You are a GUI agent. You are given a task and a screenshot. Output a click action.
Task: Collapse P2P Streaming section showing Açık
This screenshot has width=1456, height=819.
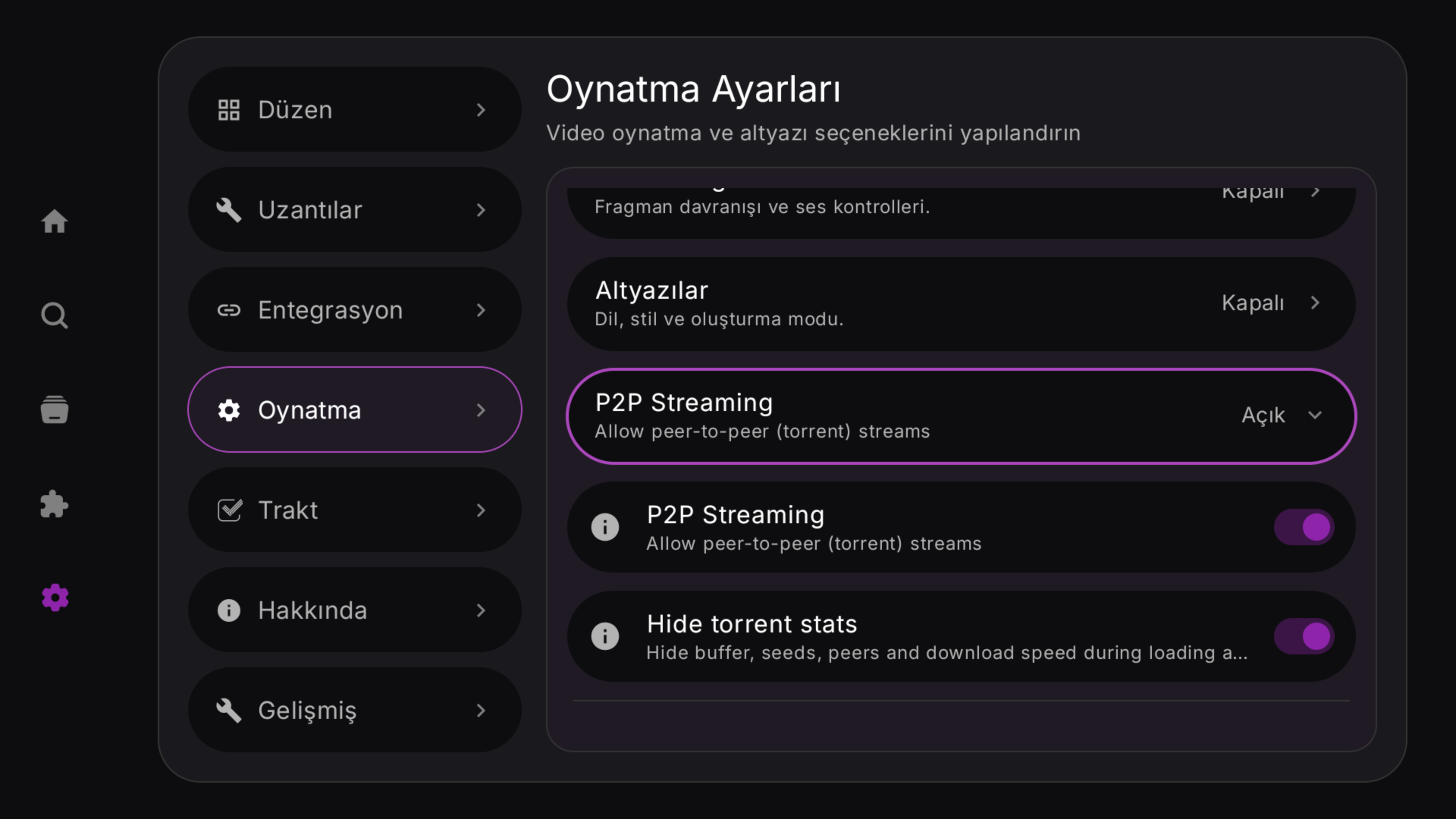tap(1315, 416)
